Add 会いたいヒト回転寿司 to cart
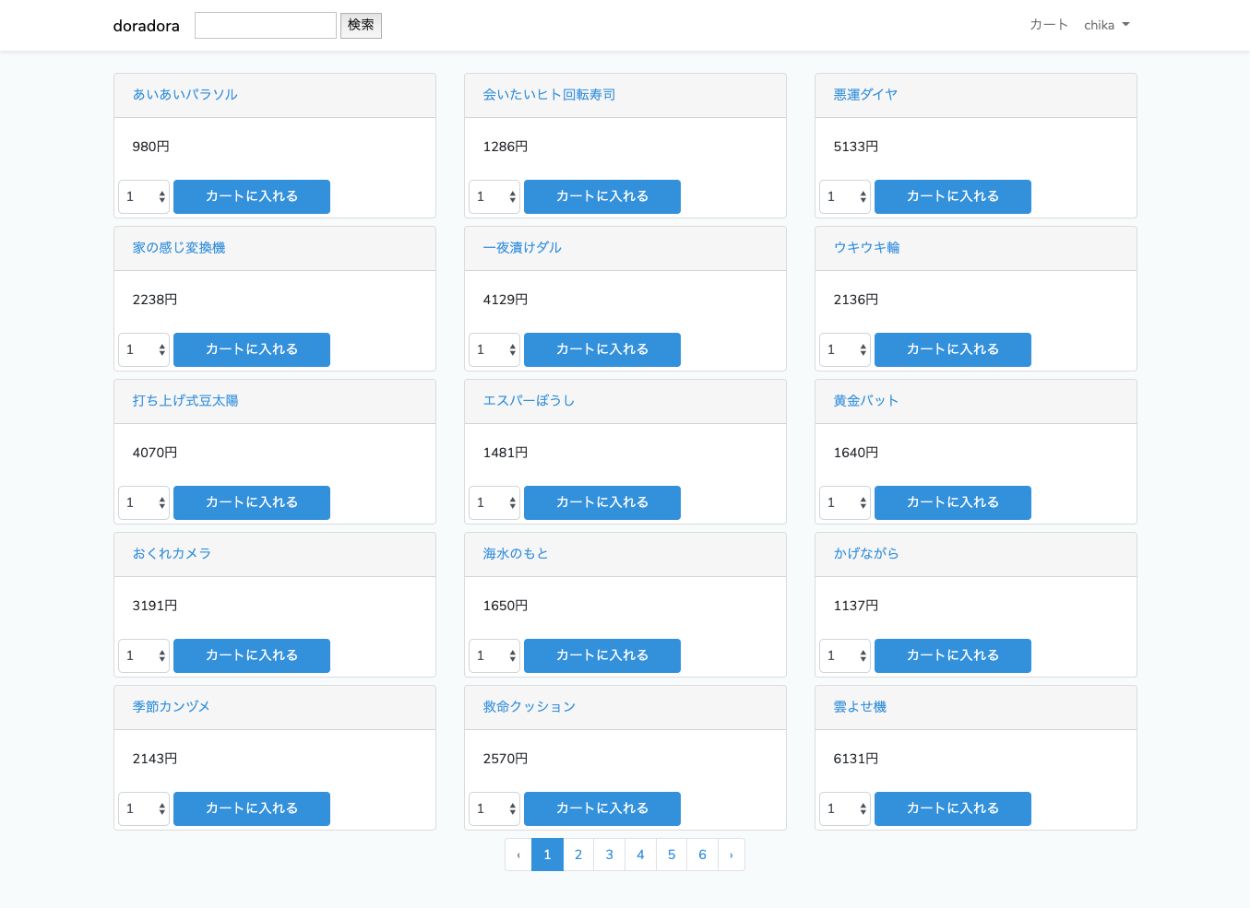Screen dimensions: 1250x908 (x=602, y=197)
